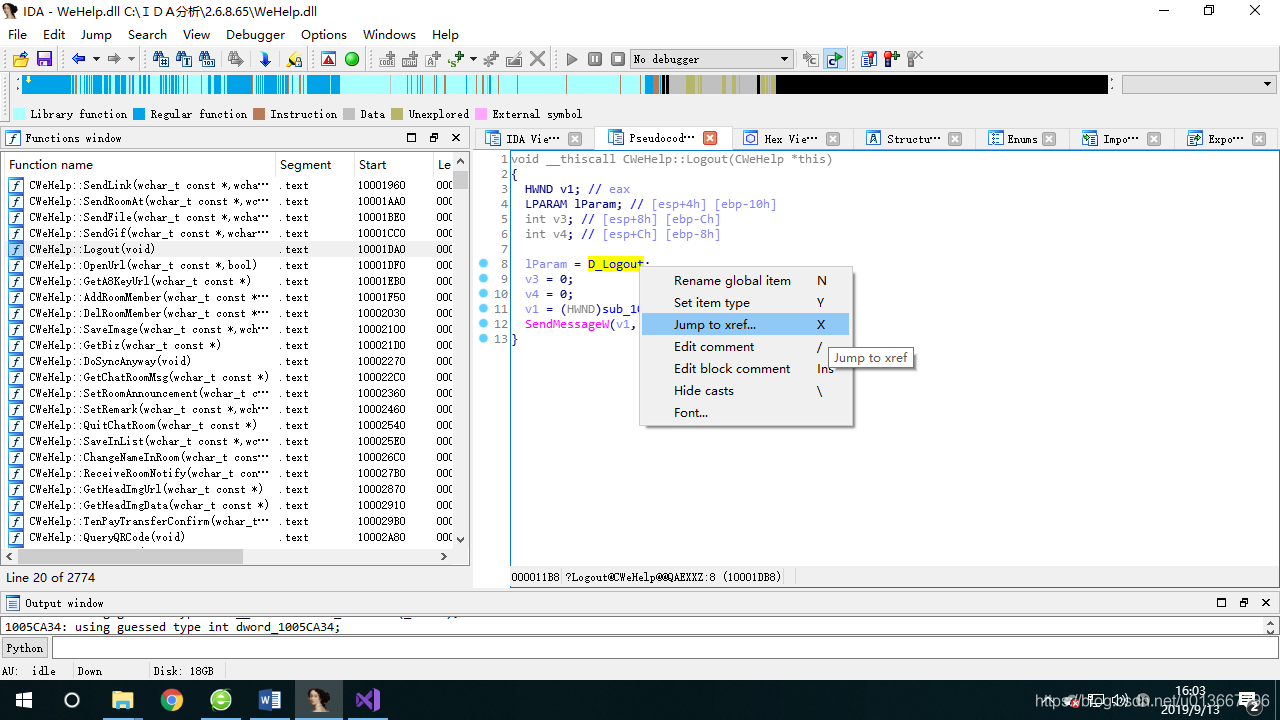Screen dimensions: 1280x720
Task: Choose Rename global item in the context menu
Action: tap(745, 280)
